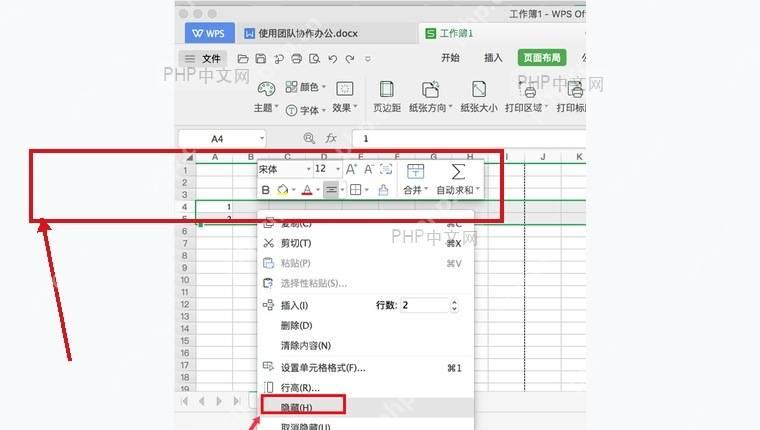Choose 插入(I) from the context menu

pyautogui.click(x=295, y=305)
